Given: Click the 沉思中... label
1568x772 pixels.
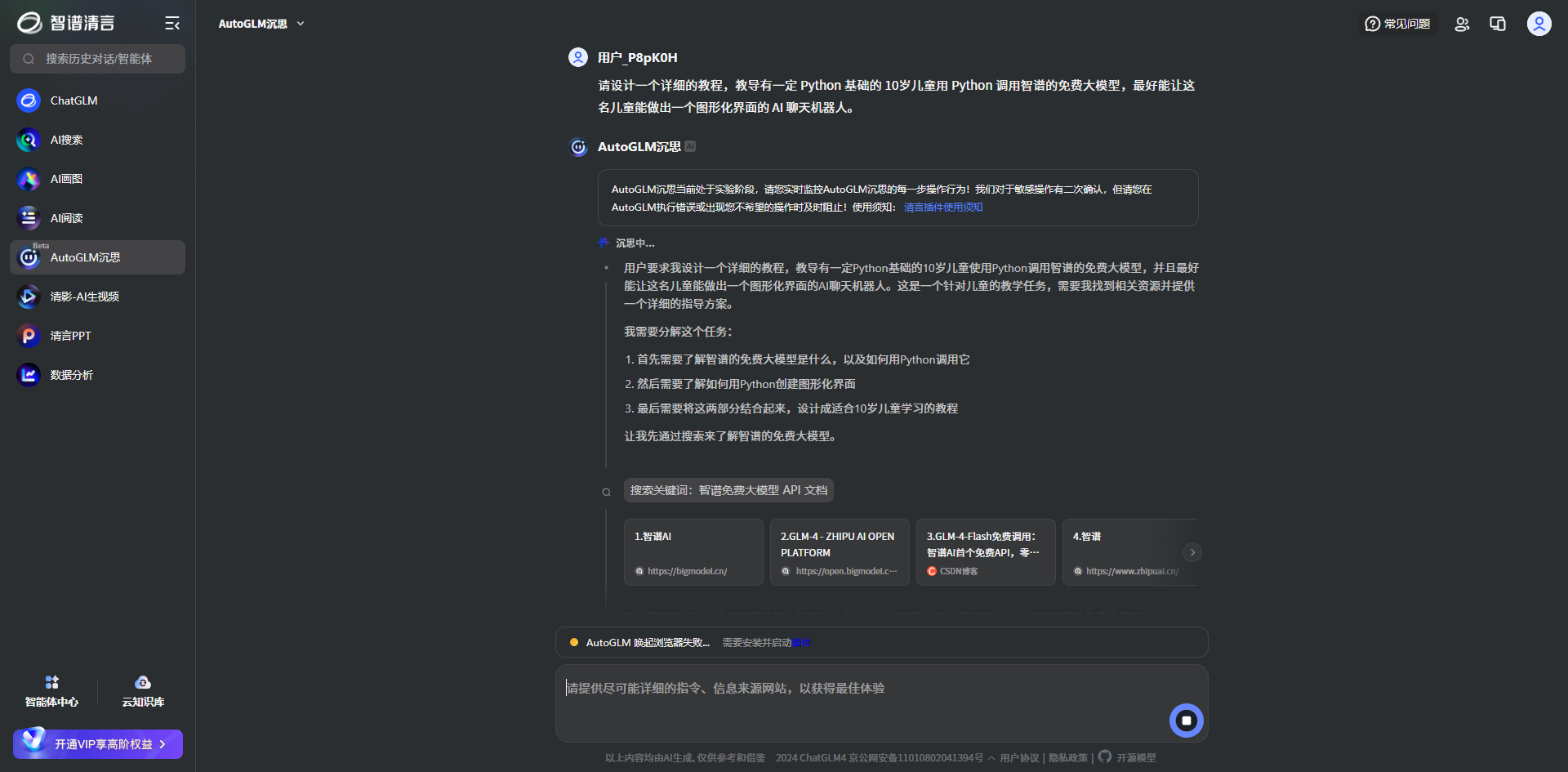Looking at the screenshot, I should click(x=635, y=243).
